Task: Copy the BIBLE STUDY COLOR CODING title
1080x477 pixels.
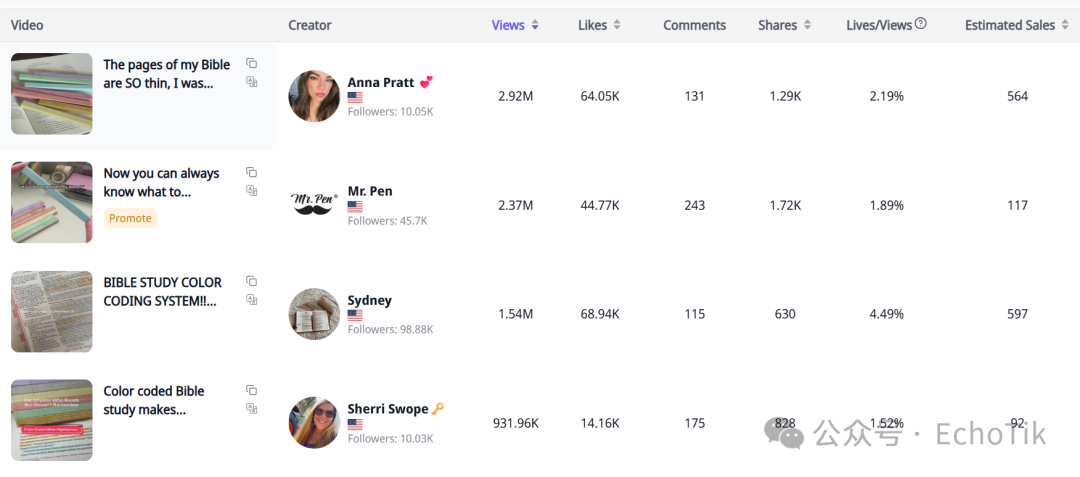Action: tap(251, 281)
